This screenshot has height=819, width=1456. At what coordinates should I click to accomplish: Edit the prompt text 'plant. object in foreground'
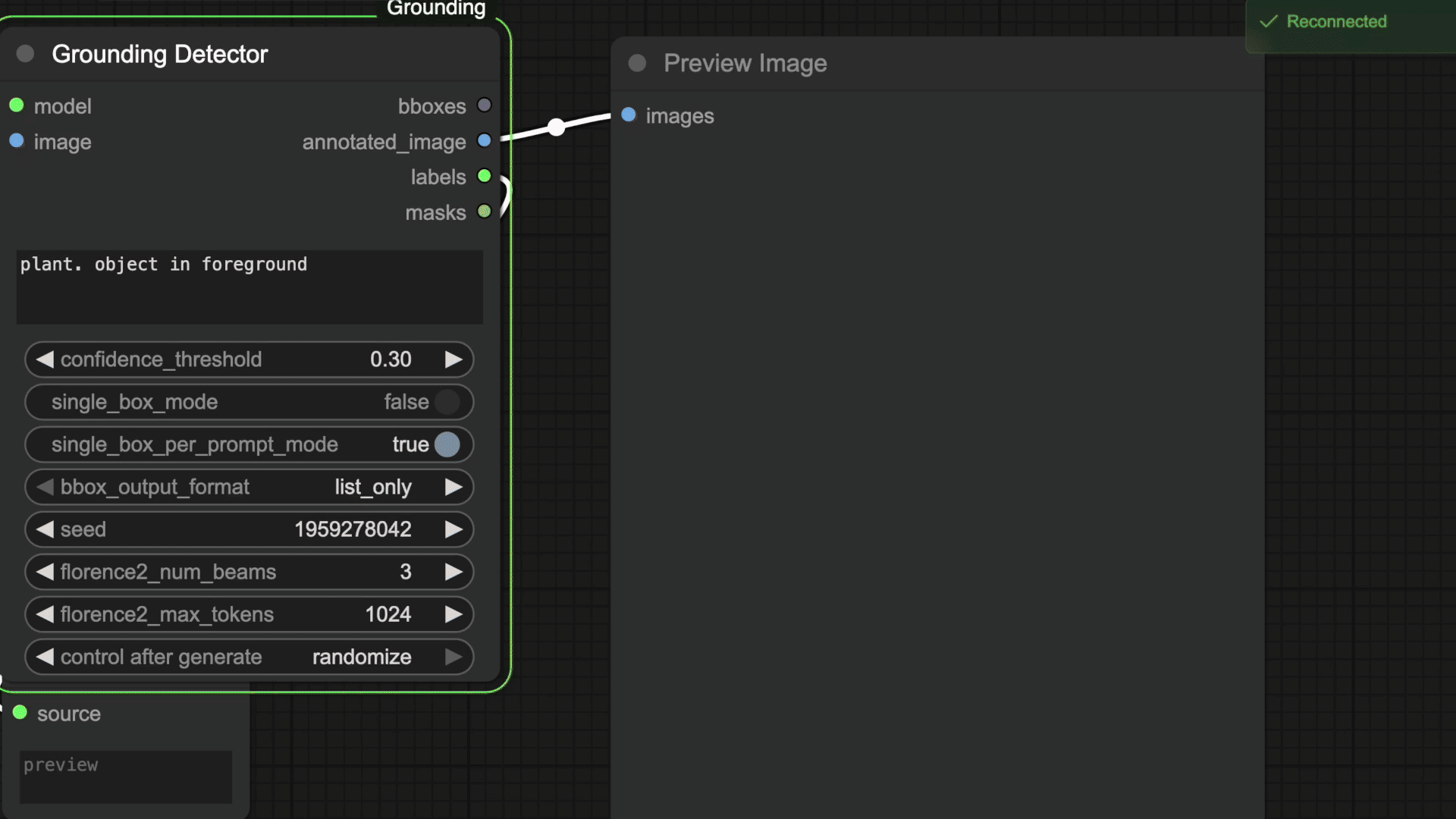pos(249,287)
